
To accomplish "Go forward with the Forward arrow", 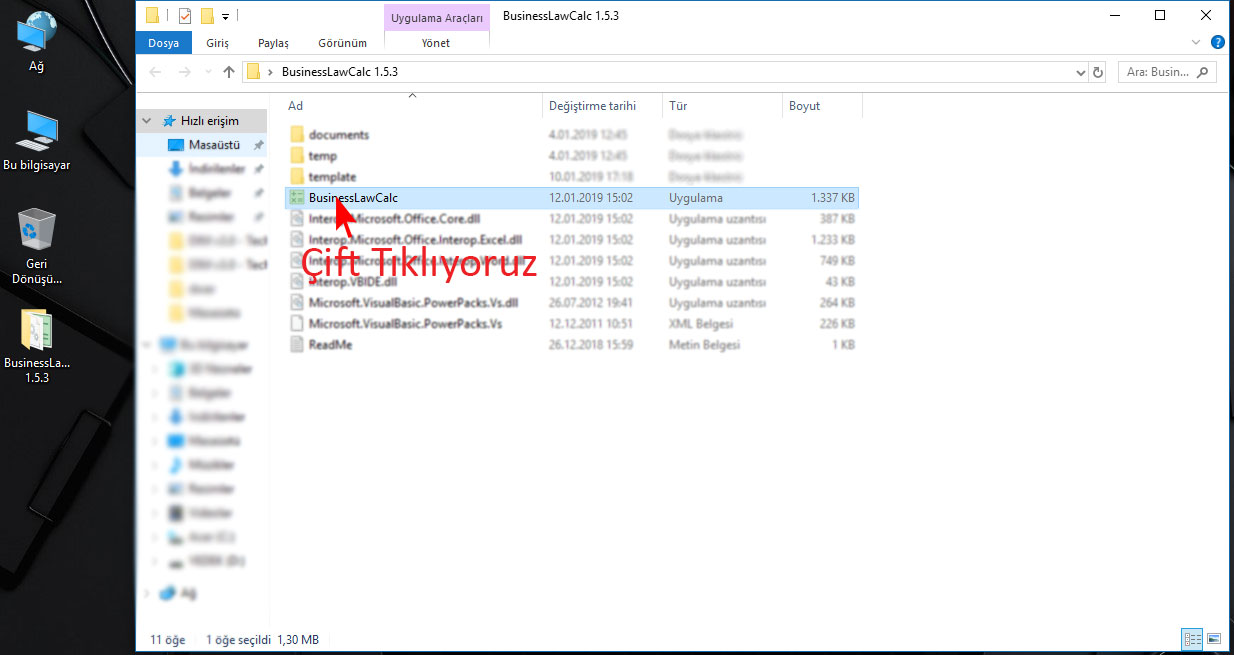I will click(x=184, y=72).
